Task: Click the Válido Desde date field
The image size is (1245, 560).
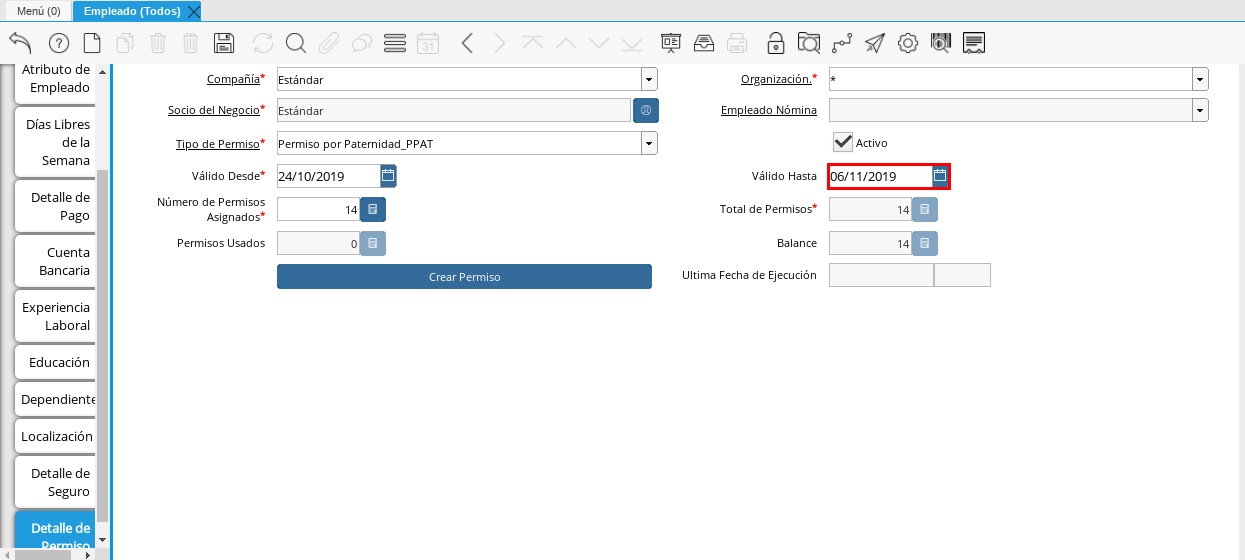Action: coord(328,176)
